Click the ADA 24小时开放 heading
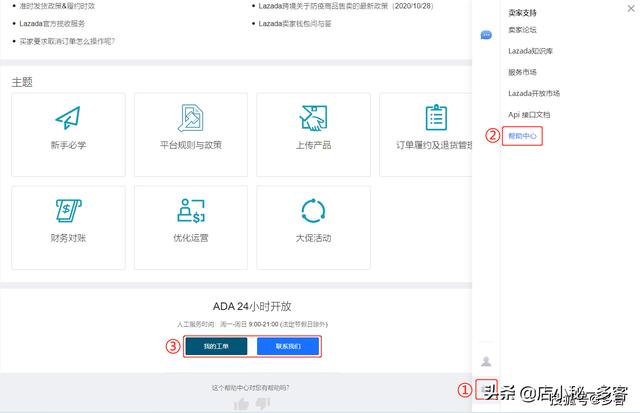 pyautogui.click(x=252, y=306)
